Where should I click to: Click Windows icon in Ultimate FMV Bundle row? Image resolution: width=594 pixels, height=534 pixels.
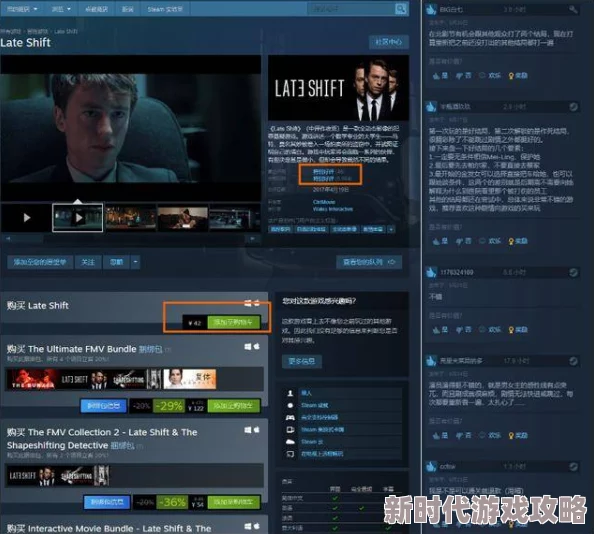[x=248, y=347]
